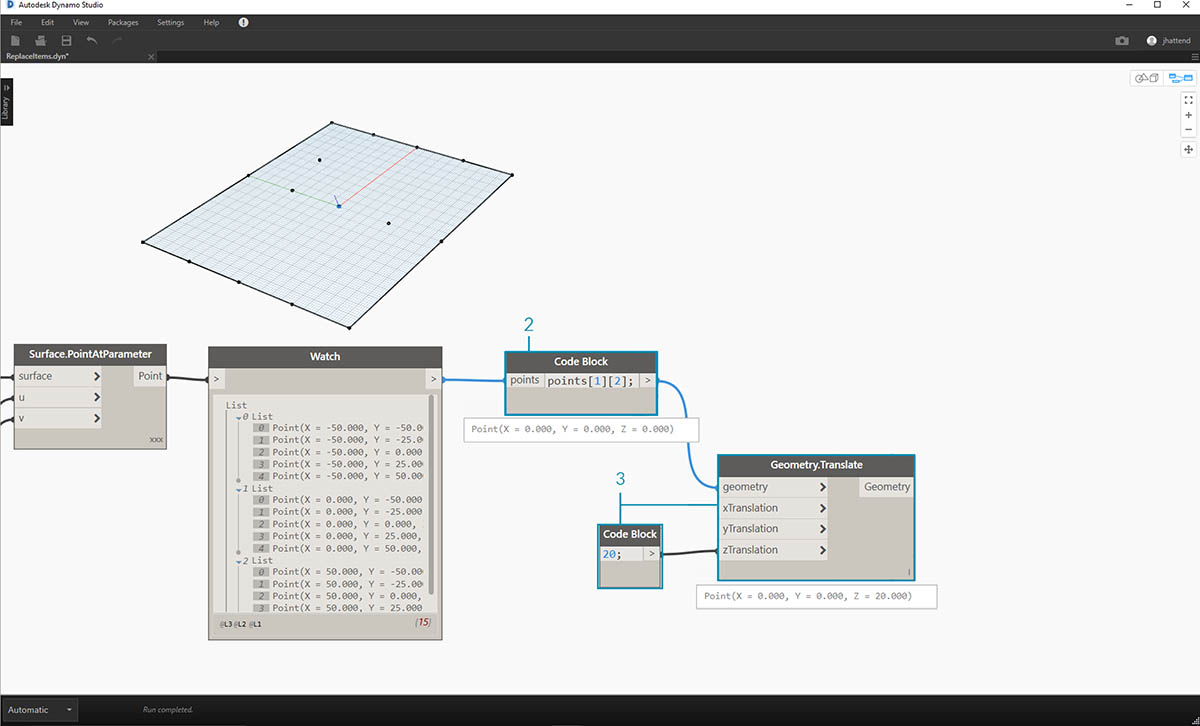Open the Packages menu
The height and width of the screenshot is (726, 1200).
tap(123, 22)
